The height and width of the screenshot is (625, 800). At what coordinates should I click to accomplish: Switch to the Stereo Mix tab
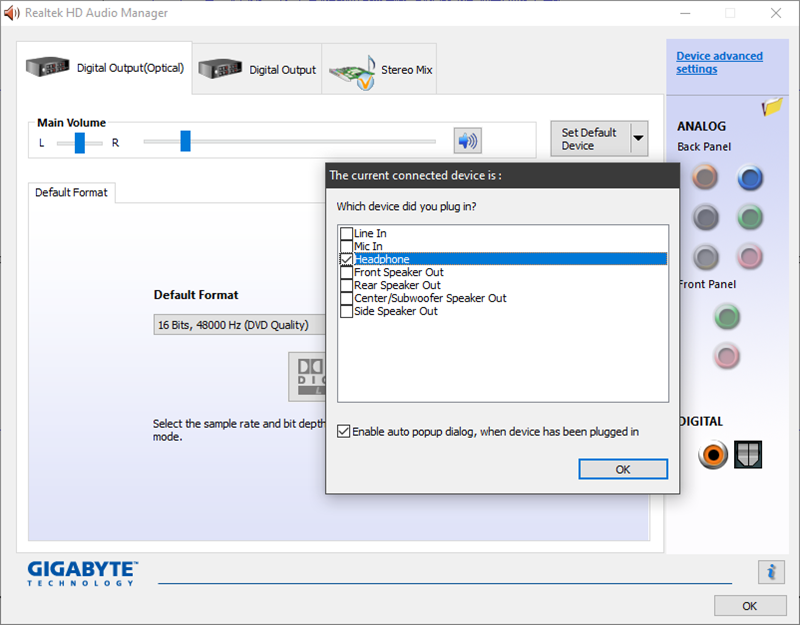click(379, 70)
